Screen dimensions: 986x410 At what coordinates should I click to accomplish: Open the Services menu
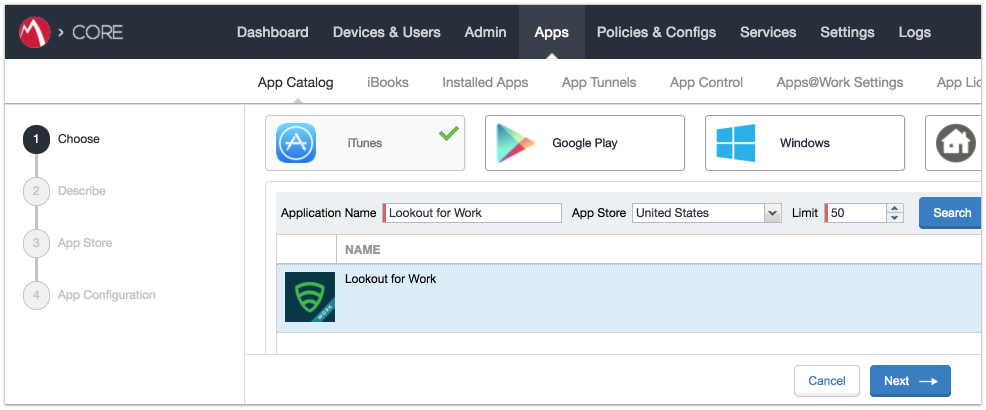coord(768,32)
